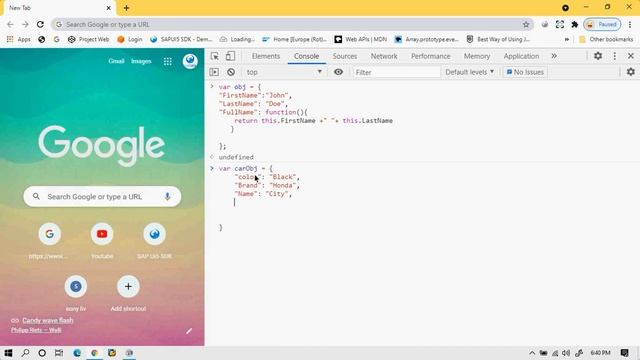Bookmark this tab with star icon
The image size is (640, 360).
[x=526, y=24]
